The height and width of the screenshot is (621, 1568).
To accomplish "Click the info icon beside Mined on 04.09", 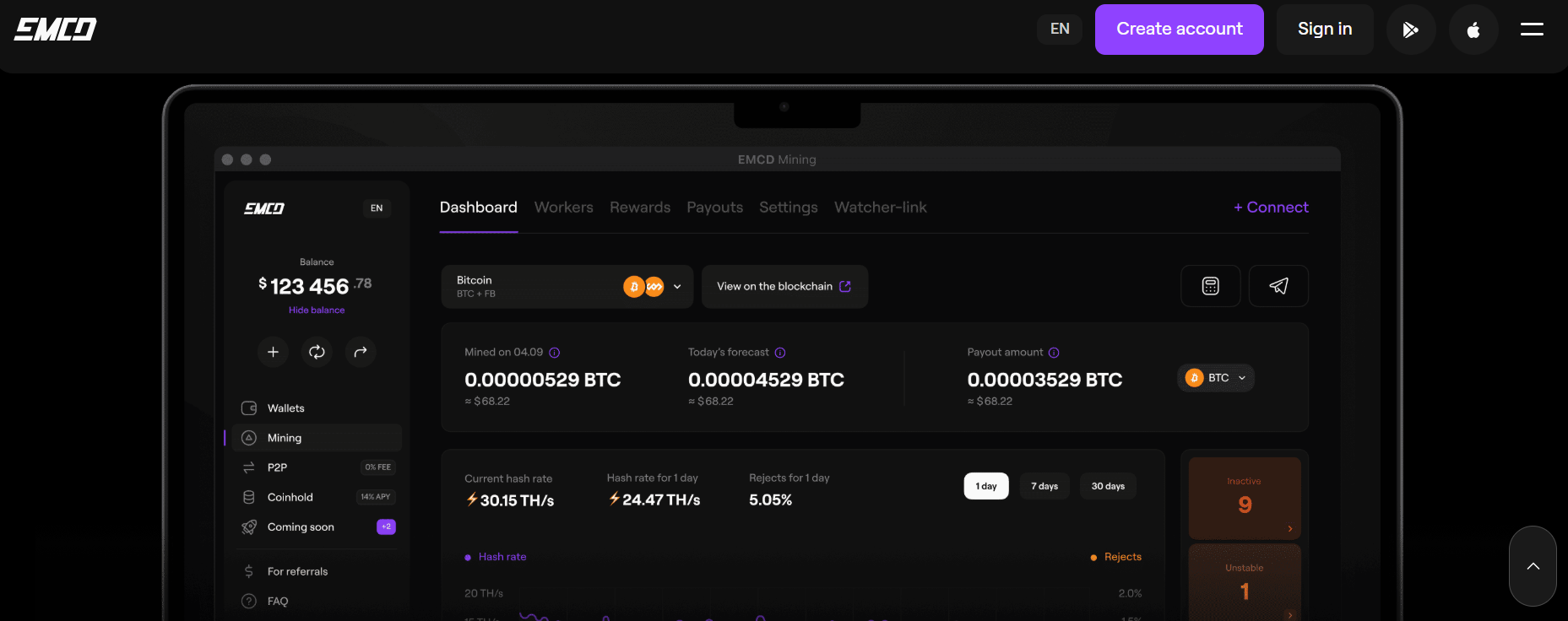I will click(555, 353).
